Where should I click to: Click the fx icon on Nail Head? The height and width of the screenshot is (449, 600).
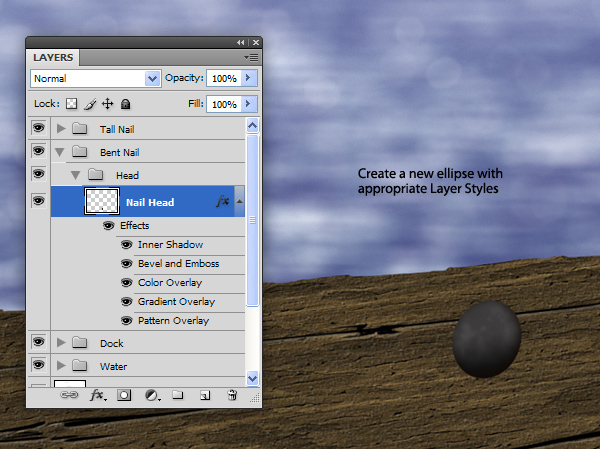[x=223, y=201]
